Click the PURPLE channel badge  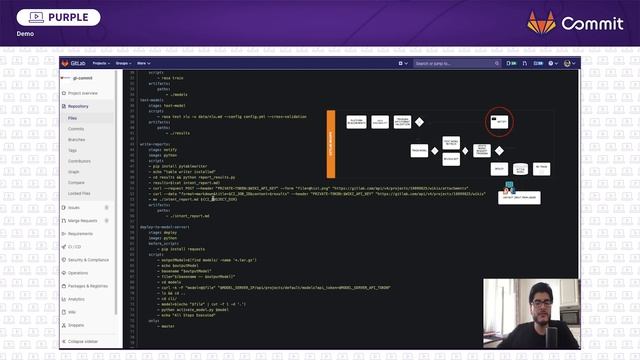[x=58, y=18]
